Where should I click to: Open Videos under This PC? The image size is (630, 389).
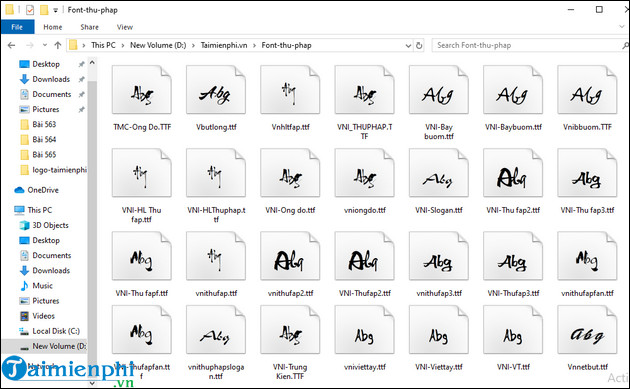43,316
